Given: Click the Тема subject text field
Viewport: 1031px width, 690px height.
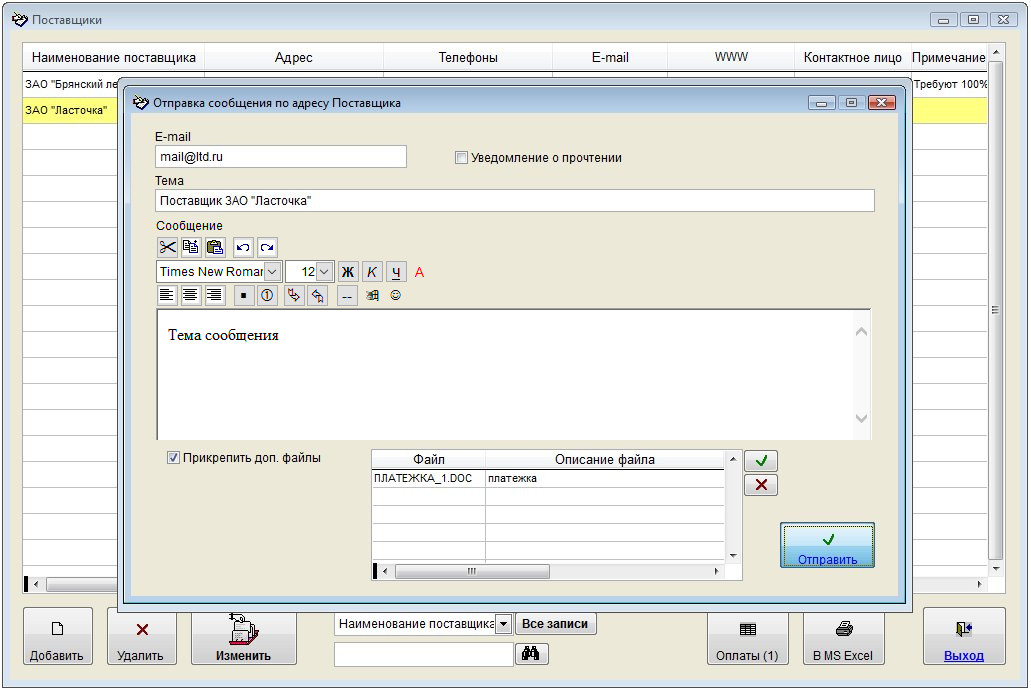Looking at the screenshot, I should pos(514,201).
